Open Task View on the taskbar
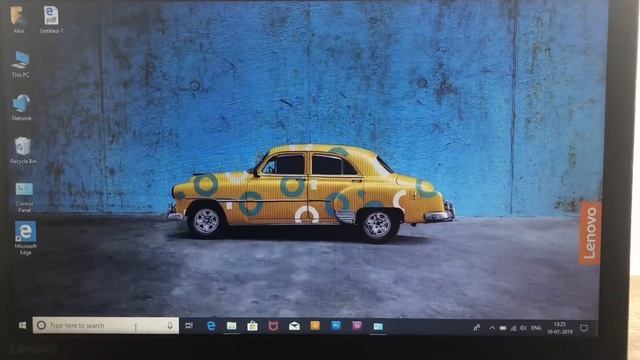 pyautogui.click(x=189, y=326)
